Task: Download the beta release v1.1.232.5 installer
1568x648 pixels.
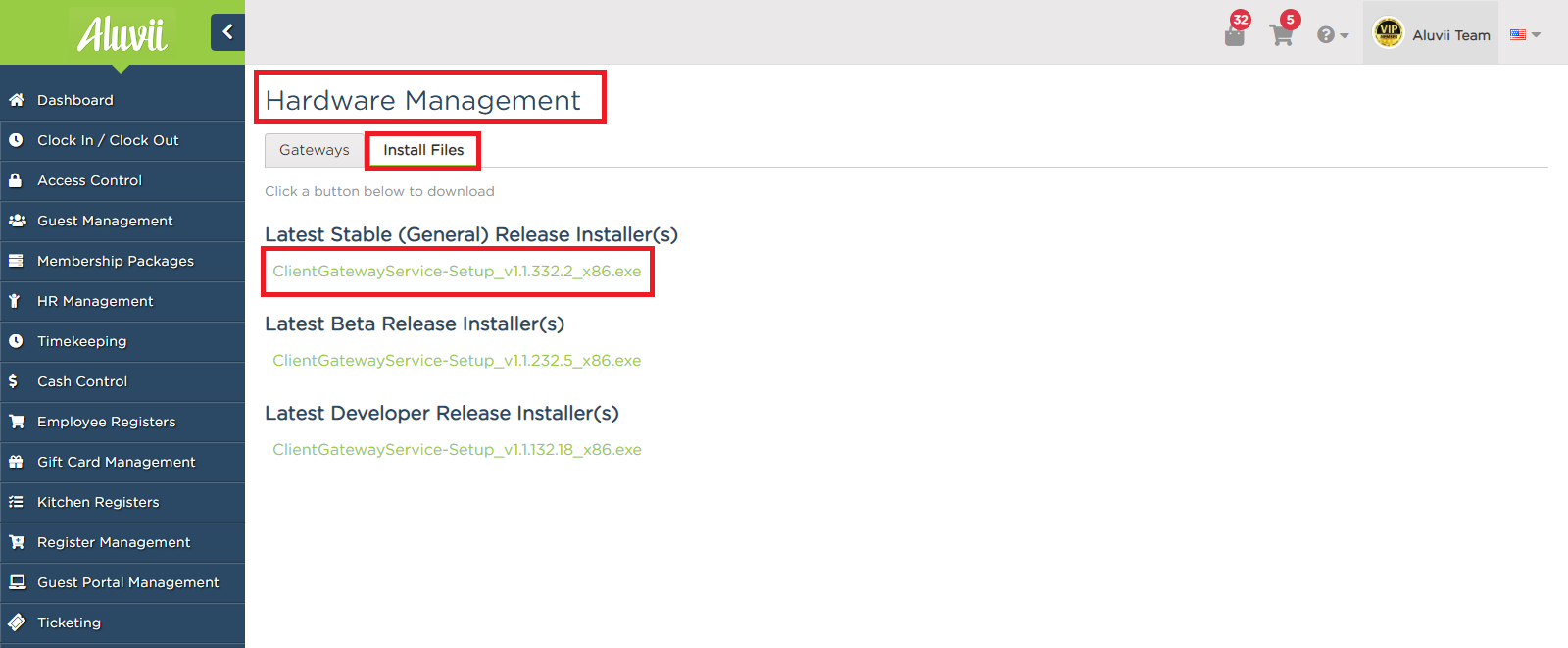Action: pos(457,361)
